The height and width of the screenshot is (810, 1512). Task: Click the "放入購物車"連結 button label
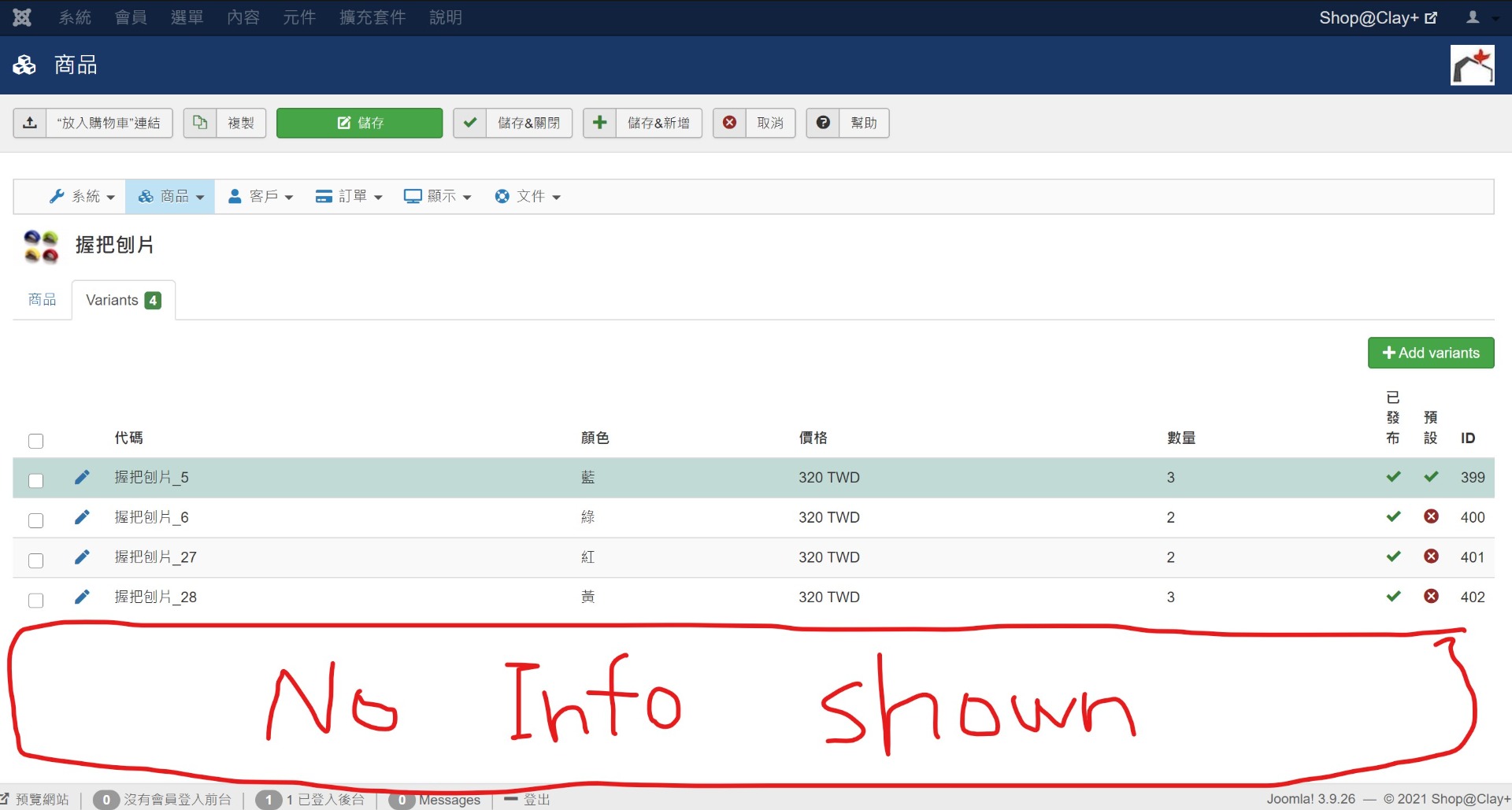point(109,123)
